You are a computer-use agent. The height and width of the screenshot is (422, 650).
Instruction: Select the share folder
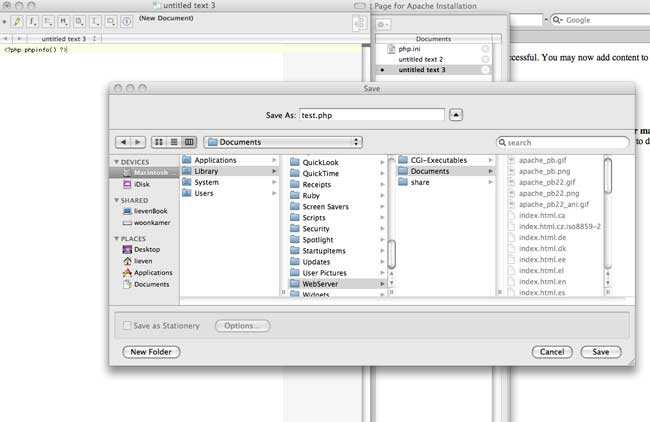click(446, 182)
